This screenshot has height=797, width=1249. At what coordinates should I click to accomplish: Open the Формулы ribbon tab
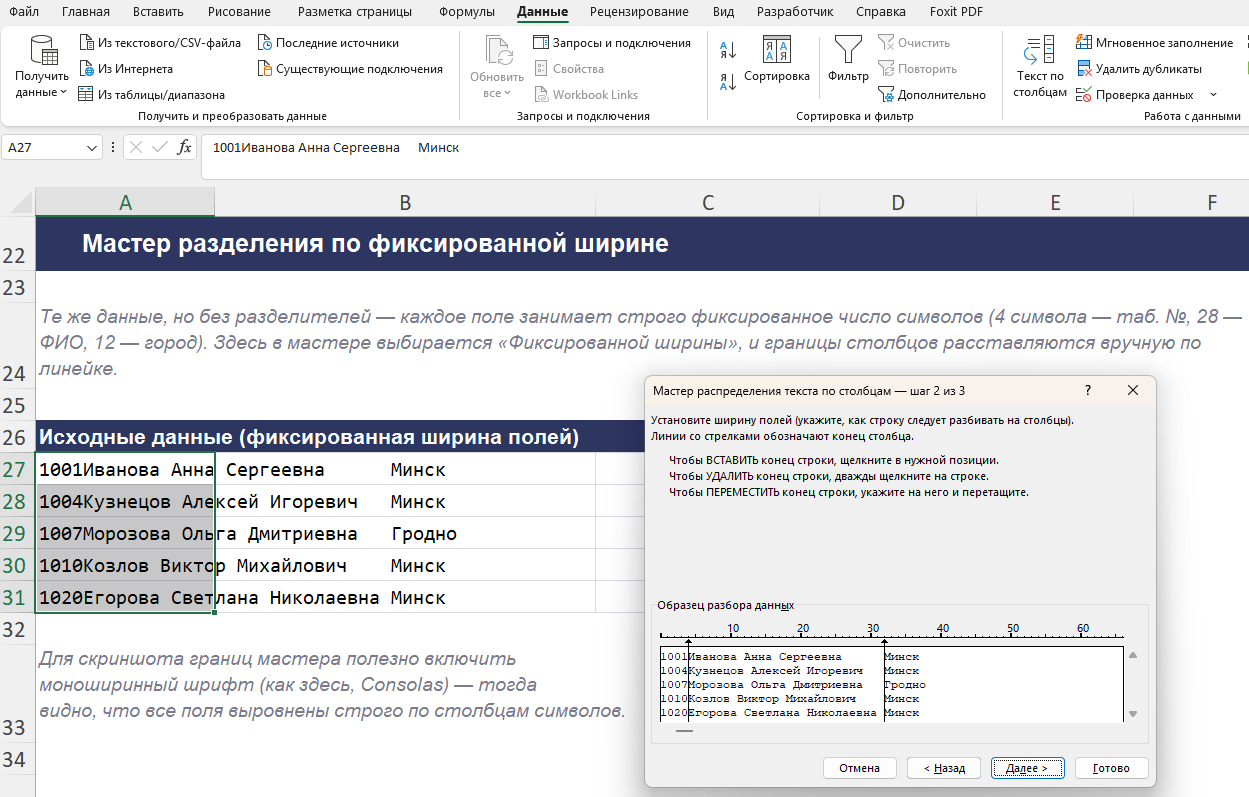click(466, 12)
